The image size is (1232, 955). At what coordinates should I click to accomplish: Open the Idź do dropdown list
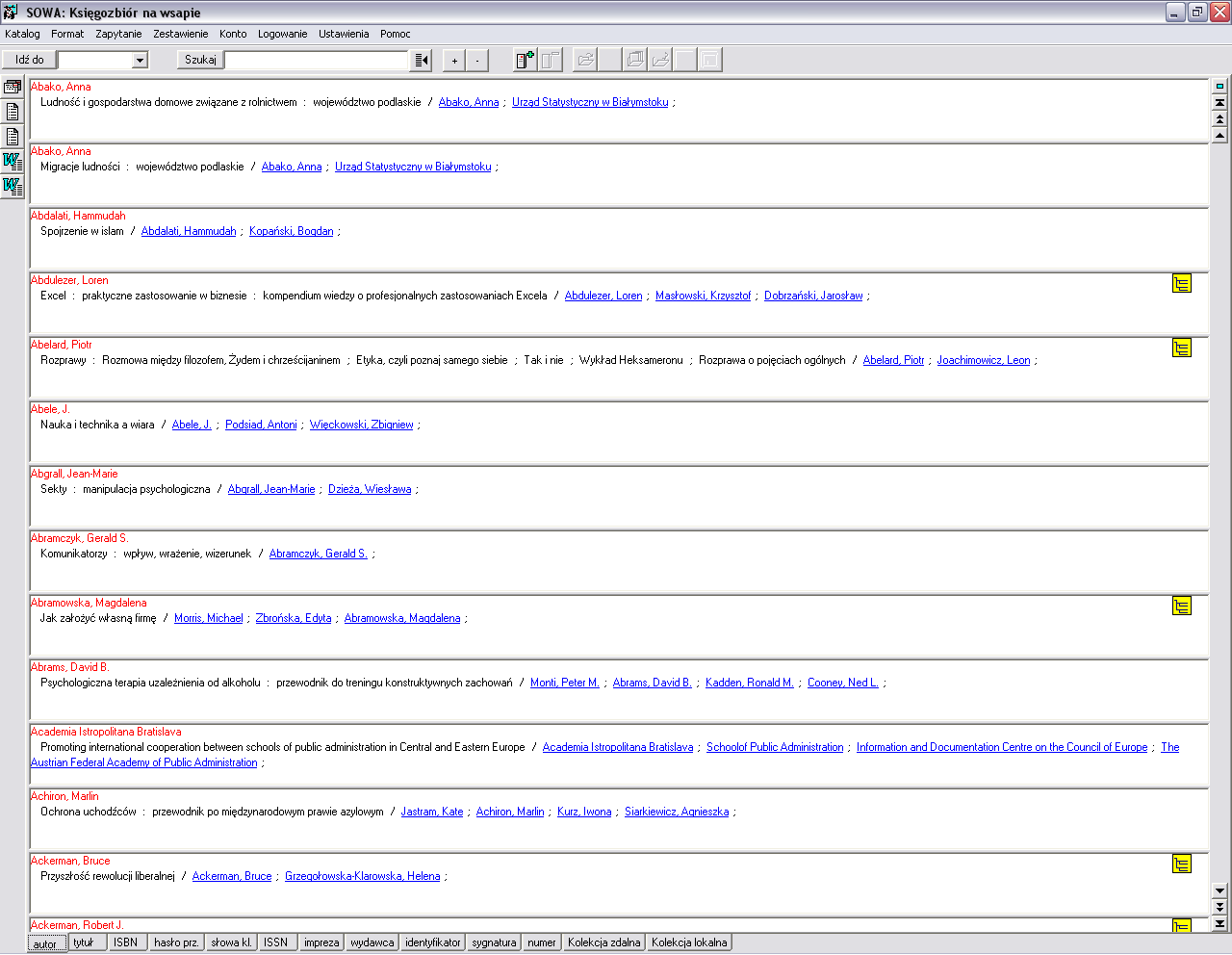(140, 60)
